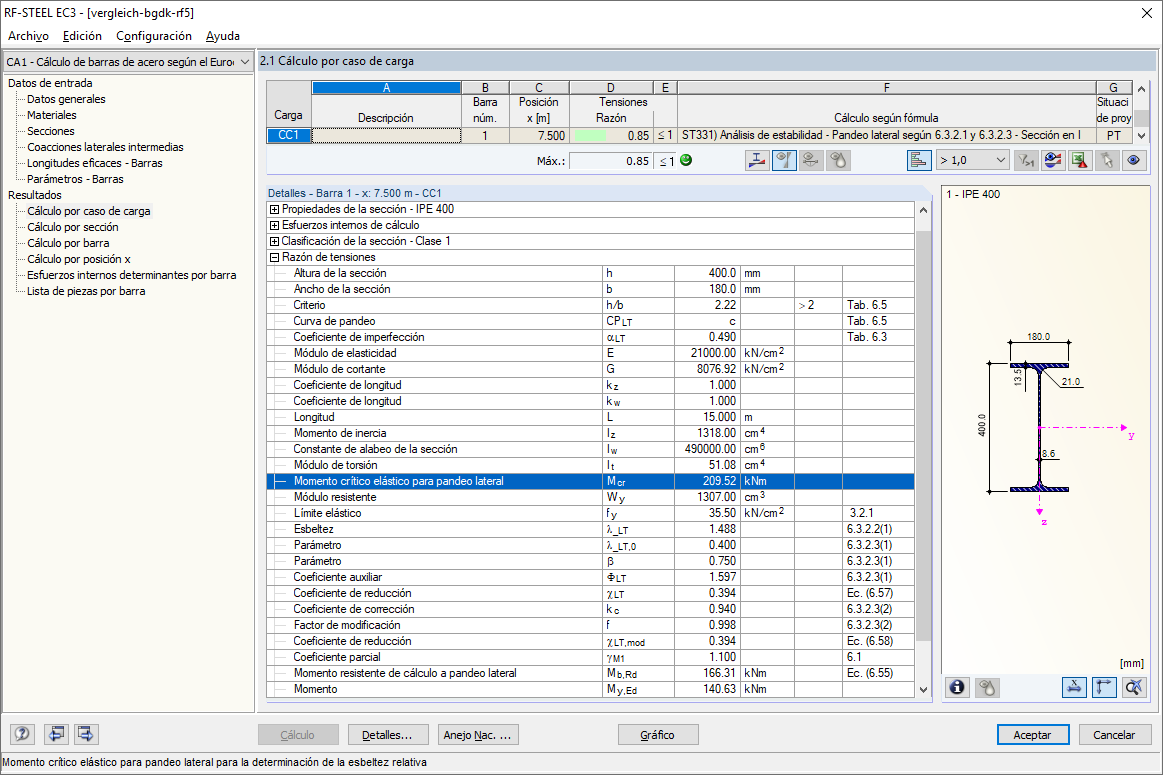Open Parámetros - Barras
The image size is (1163, 775).
click(x=76, y=179)
